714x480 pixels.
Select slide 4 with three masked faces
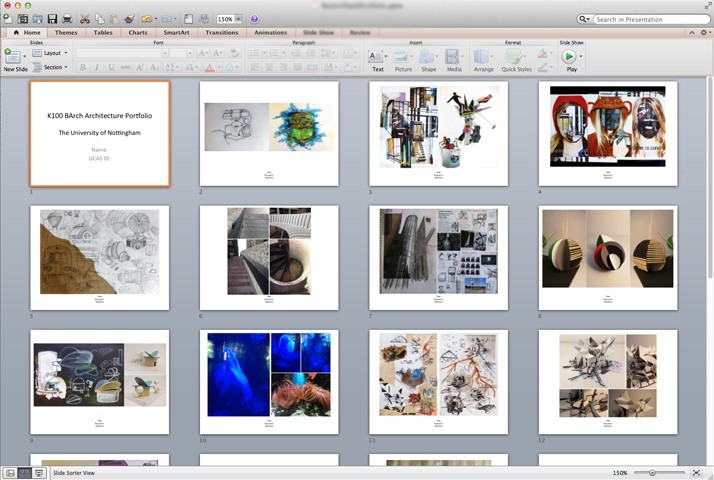pos(608,133)
